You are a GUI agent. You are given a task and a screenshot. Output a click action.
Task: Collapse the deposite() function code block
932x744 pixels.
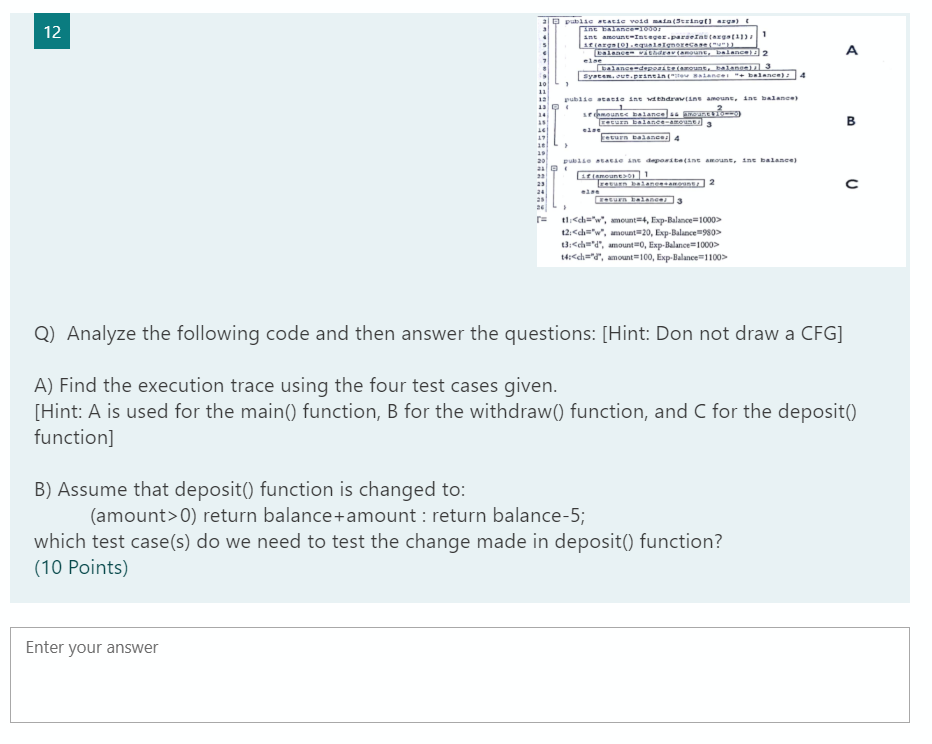pyautogui.click(x=555, y=168)
